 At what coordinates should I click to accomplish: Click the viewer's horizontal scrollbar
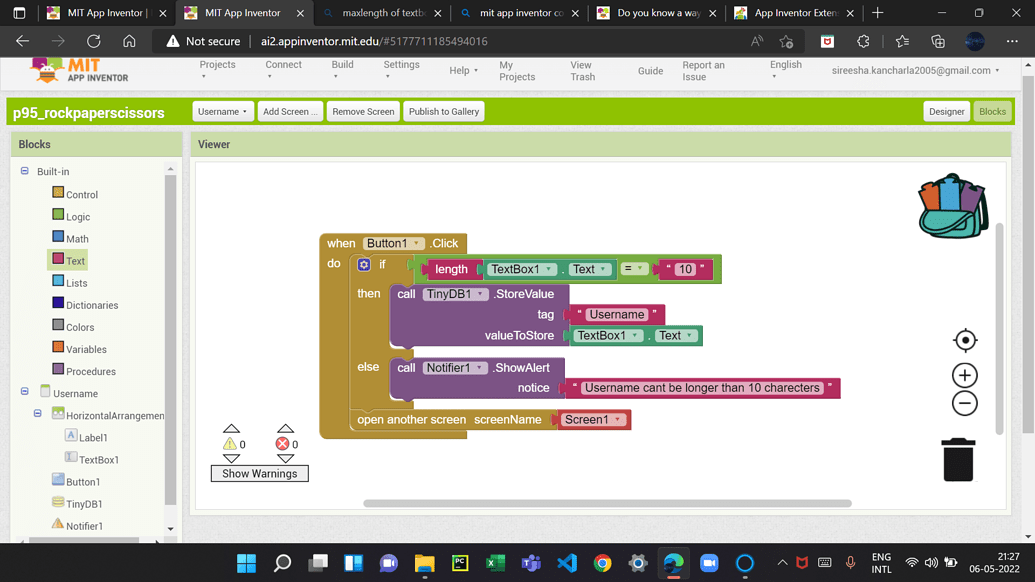tap(607, 504)
